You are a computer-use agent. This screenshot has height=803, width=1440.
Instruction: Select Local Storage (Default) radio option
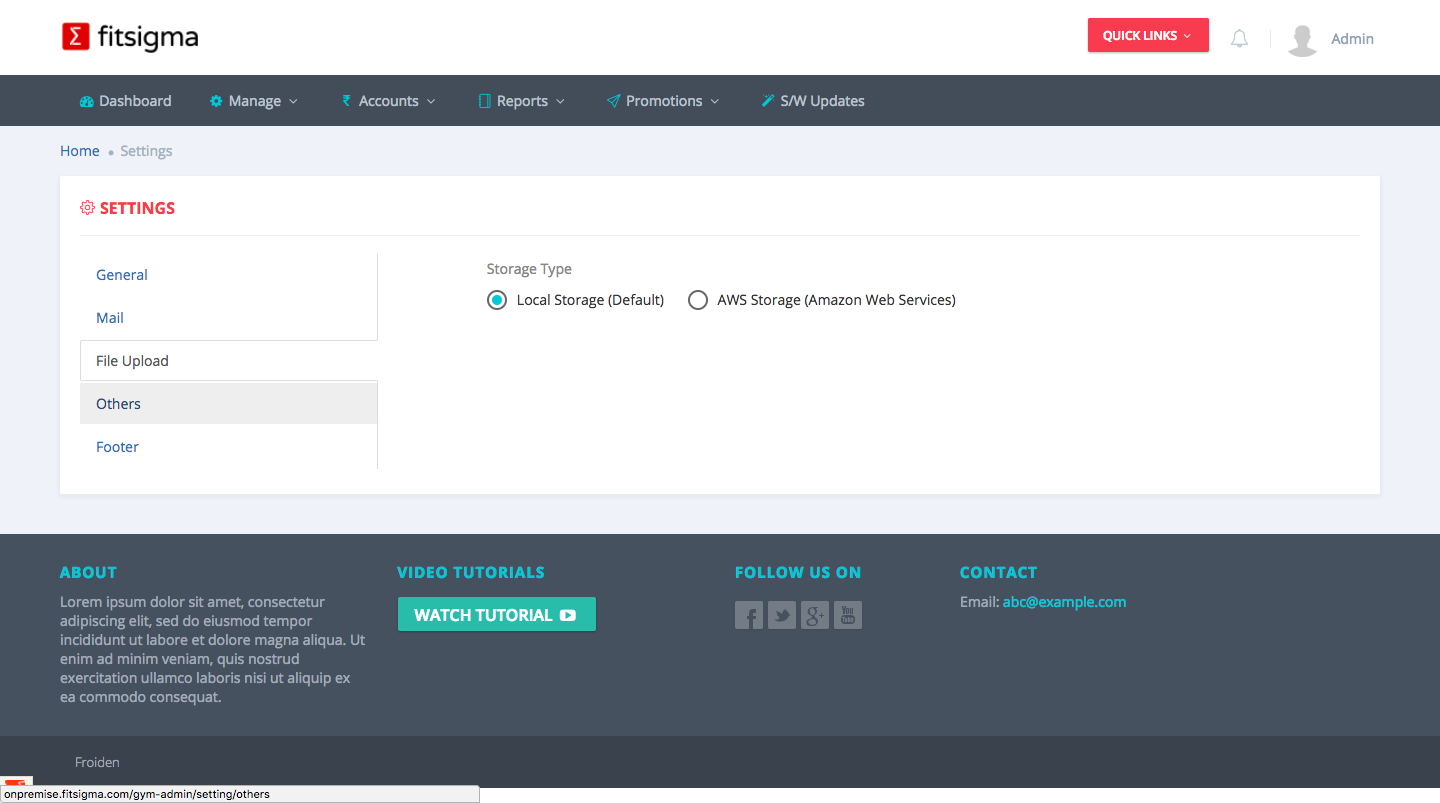497,300
